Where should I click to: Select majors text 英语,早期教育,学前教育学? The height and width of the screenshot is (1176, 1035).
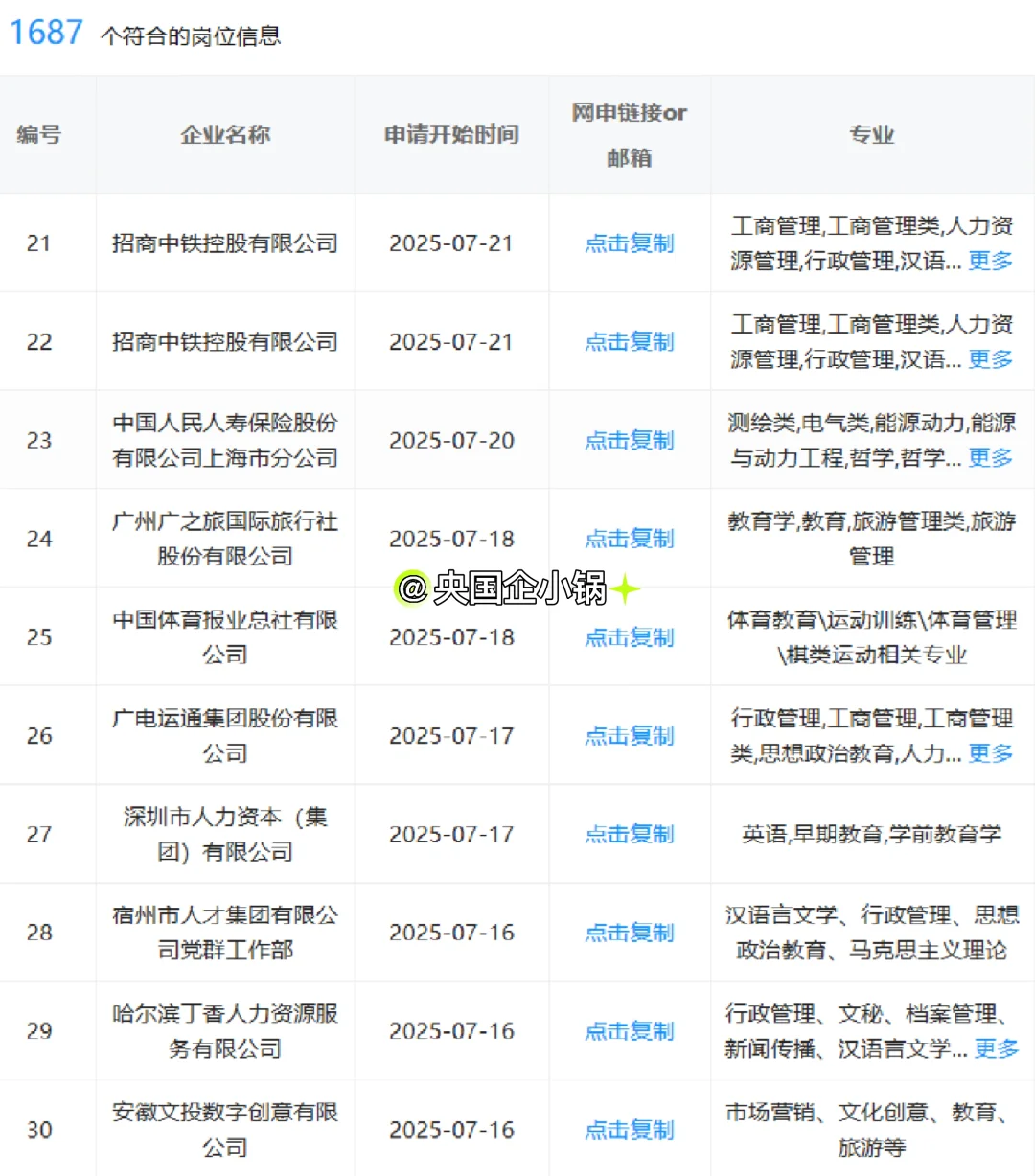click(x=872, y=835)
